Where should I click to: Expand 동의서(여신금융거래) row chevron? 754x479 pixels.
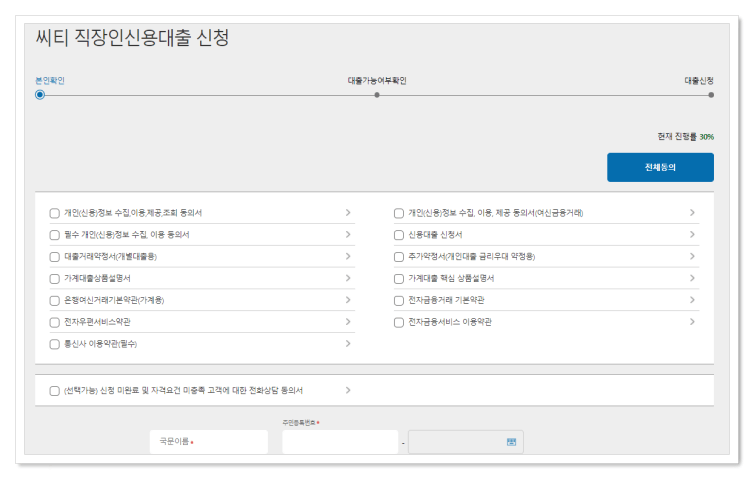692,213
